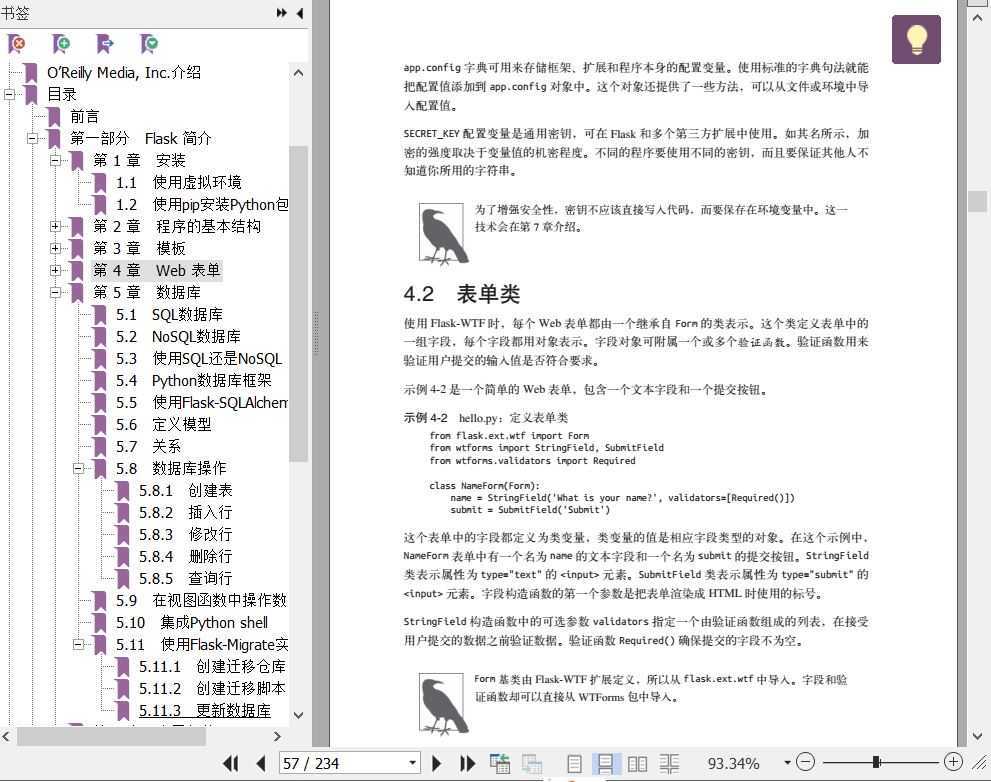Collapse the 第一部分 Flask 简介 node
The width and height of the screenshot is (991, 782).
[32, 138]
